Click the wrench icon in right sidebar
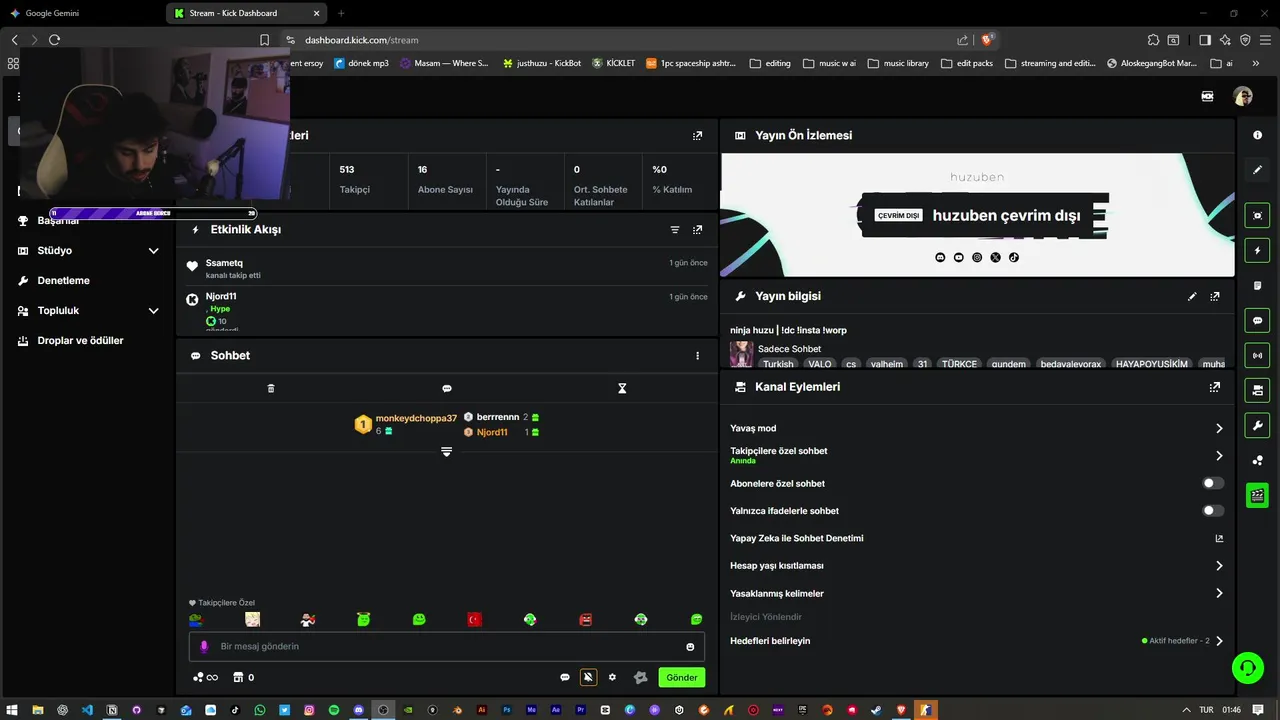 (x=1257, y=425)
